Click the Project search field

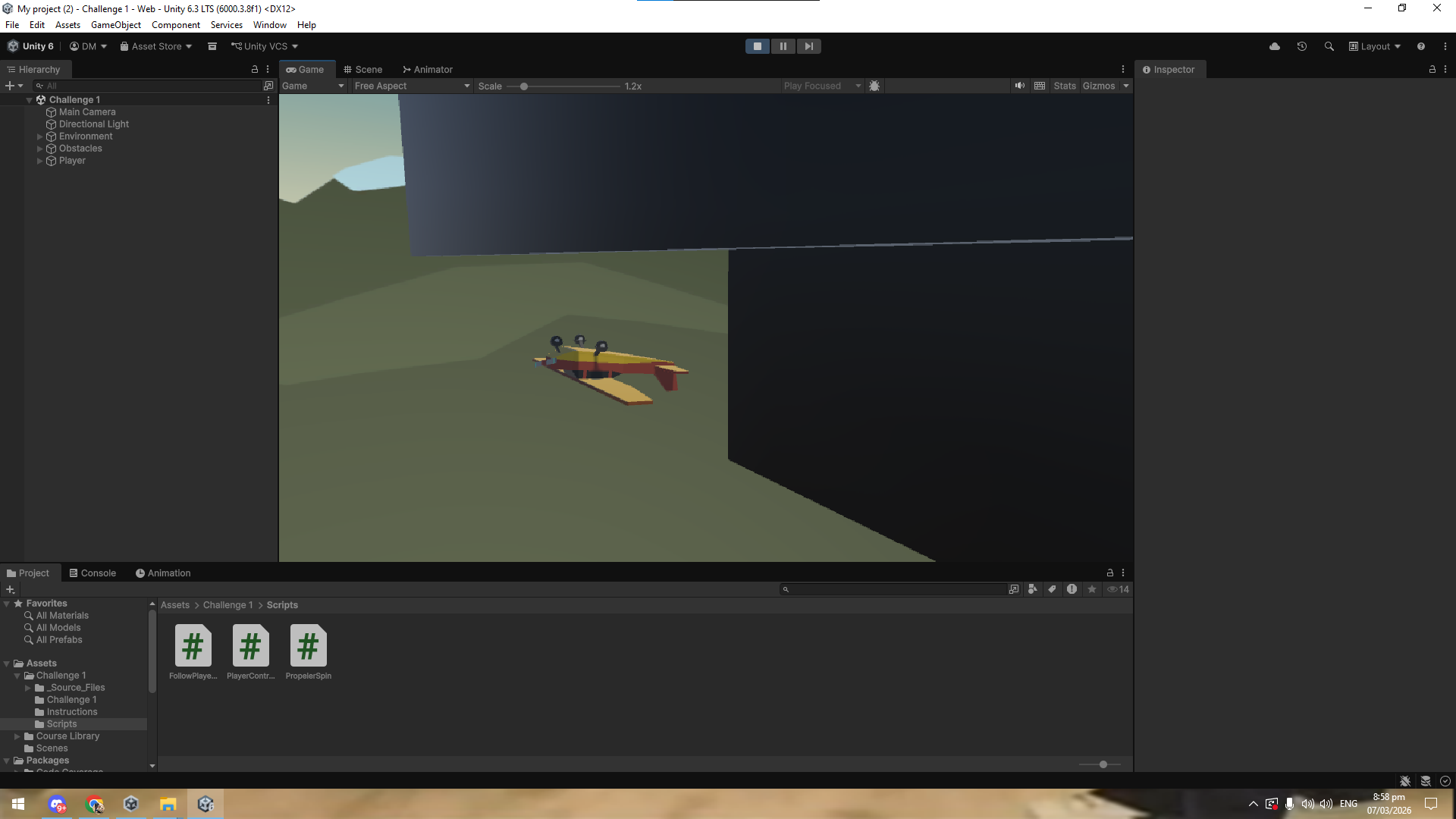tap(895, 589)
